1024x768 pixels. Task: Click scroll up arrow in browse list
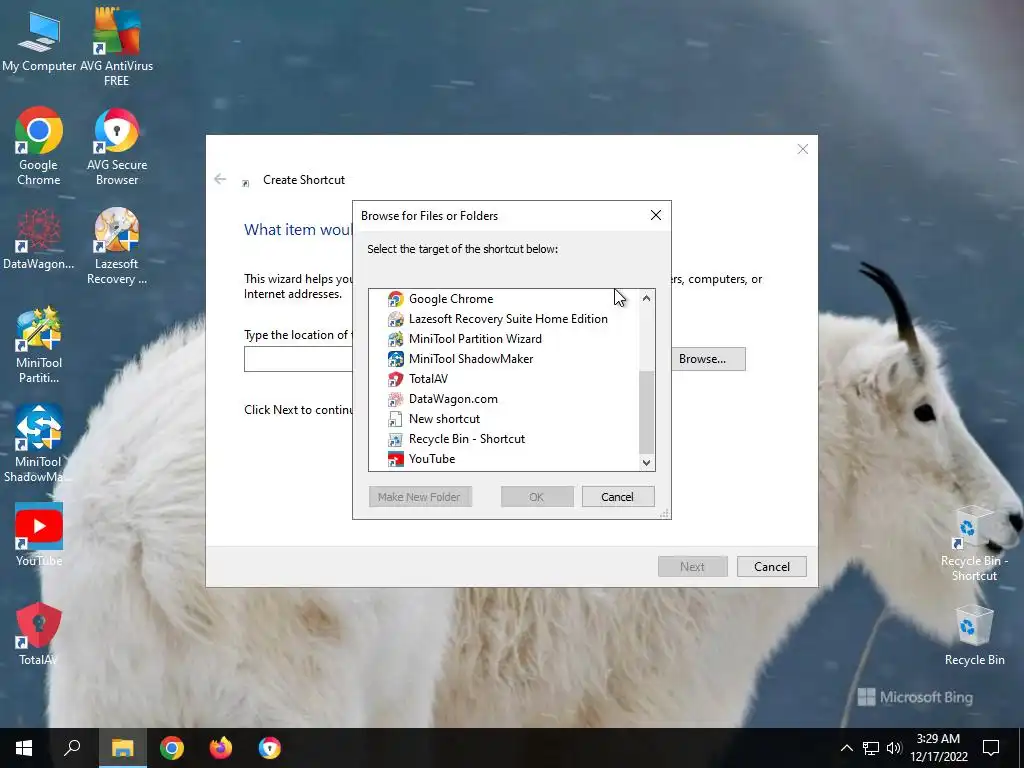[x=647, y=298]
